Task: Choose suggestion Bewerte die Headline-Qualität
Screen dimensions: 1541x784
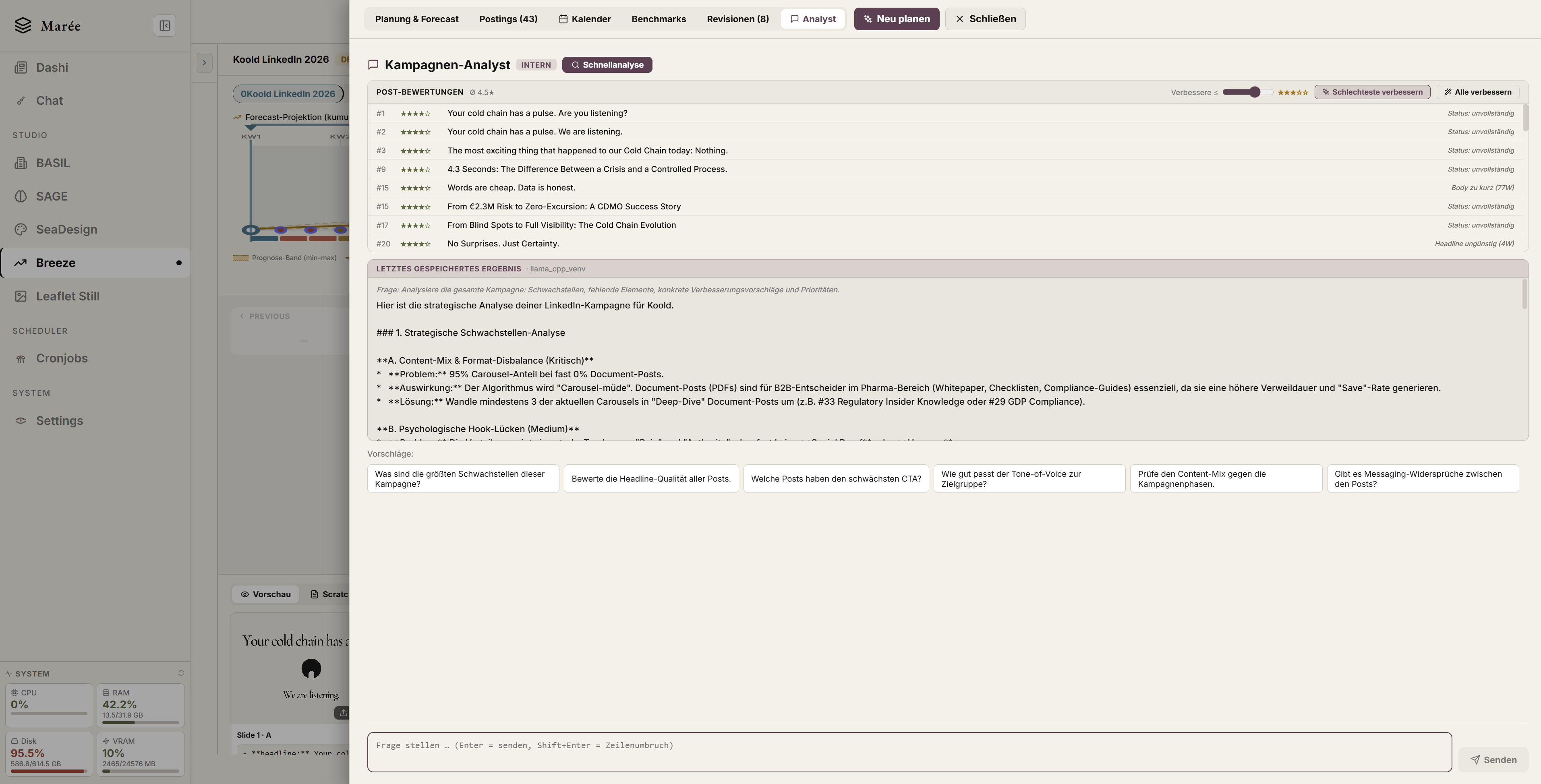Action: [651, 478]
